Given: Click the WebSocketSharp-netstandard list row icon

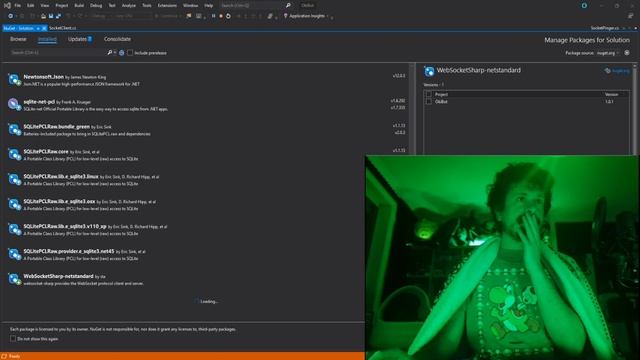Looking at the screenshot, I should click(14, 279).
